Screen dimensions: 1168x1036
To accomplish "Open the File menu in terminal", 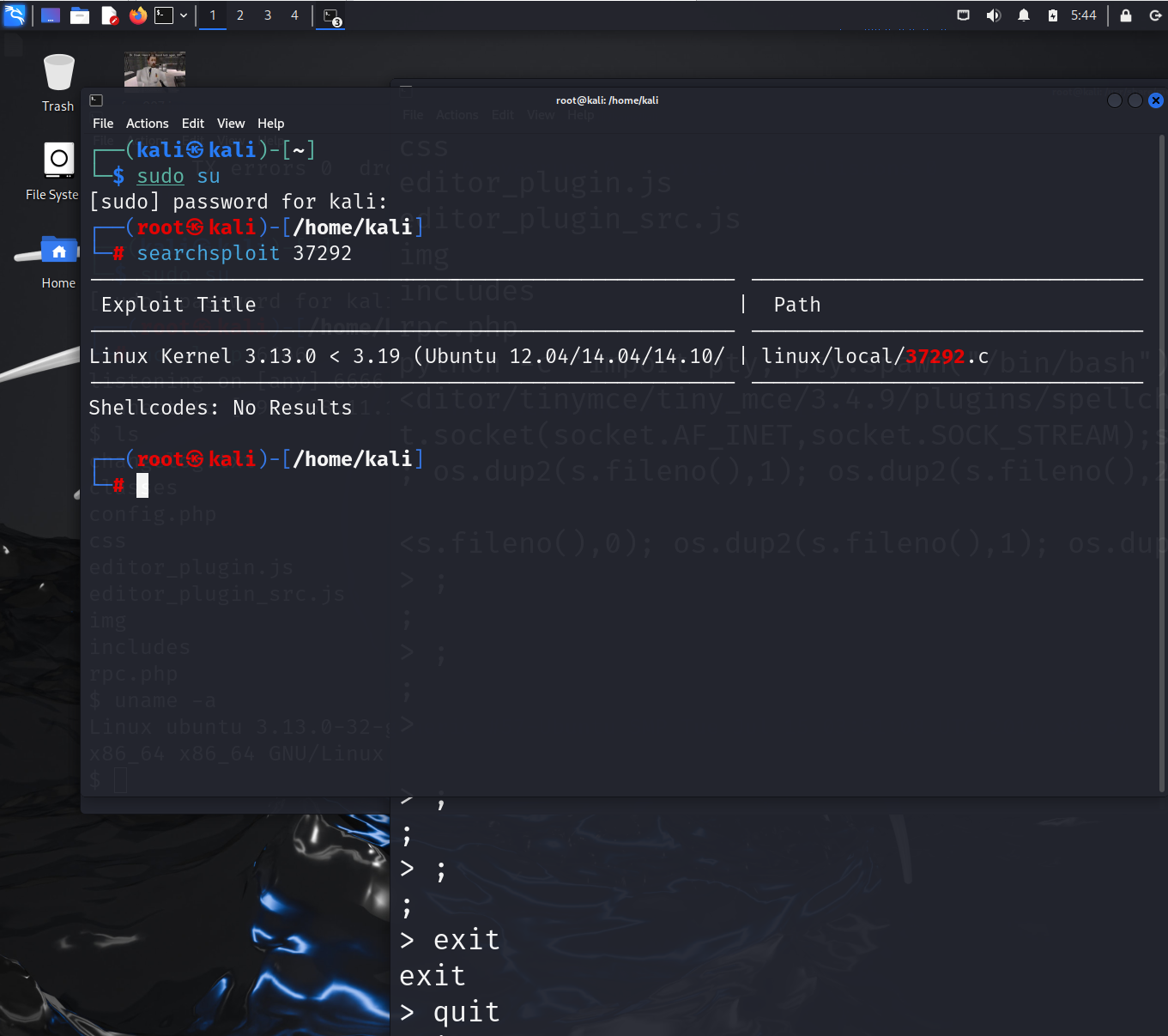I will (103, 124).
